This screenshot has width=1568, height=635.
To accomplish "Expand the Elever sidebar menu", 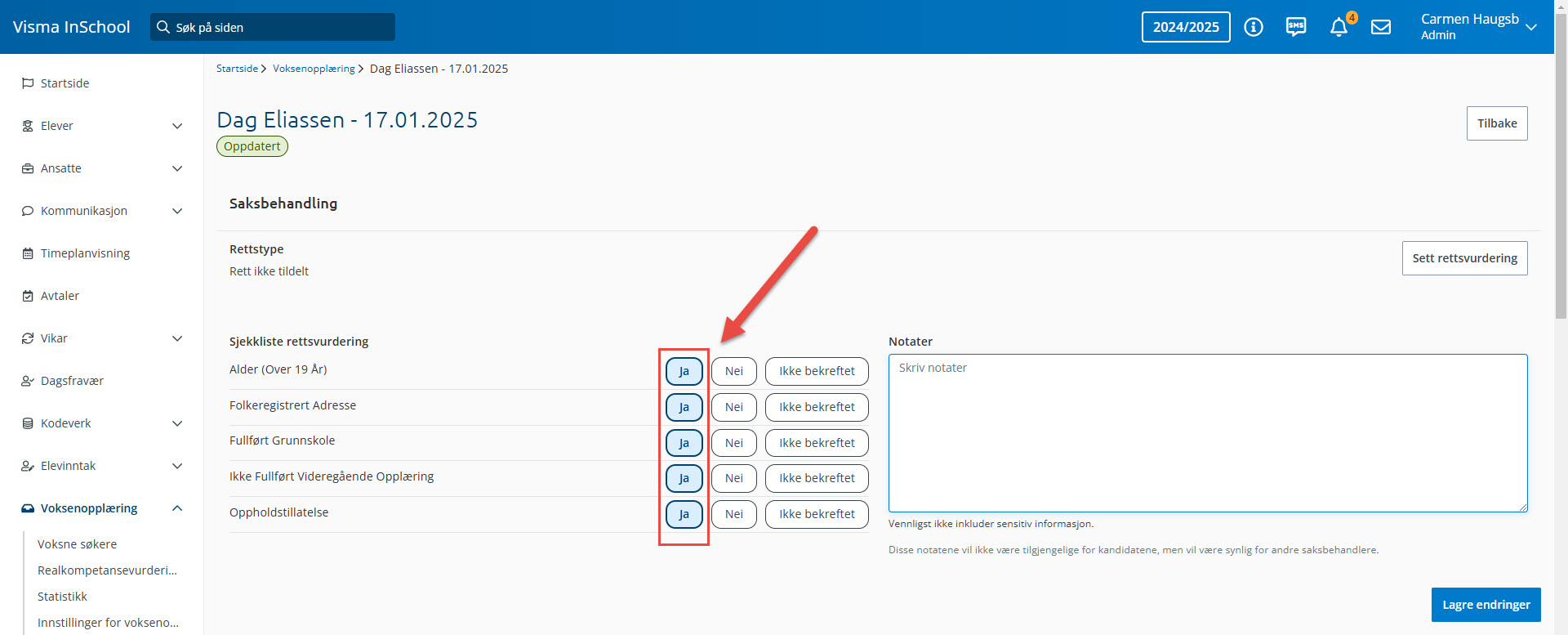I will (177, 126).
